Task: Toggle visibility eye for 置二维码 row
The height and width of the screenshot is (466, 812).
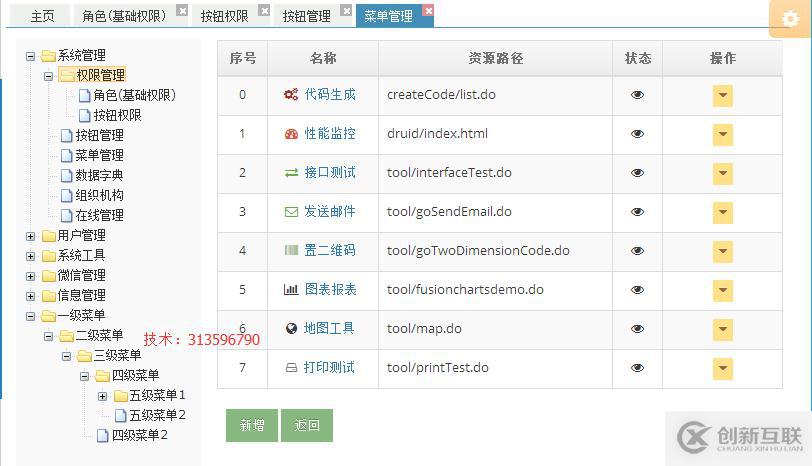Action: coord(637,251)
